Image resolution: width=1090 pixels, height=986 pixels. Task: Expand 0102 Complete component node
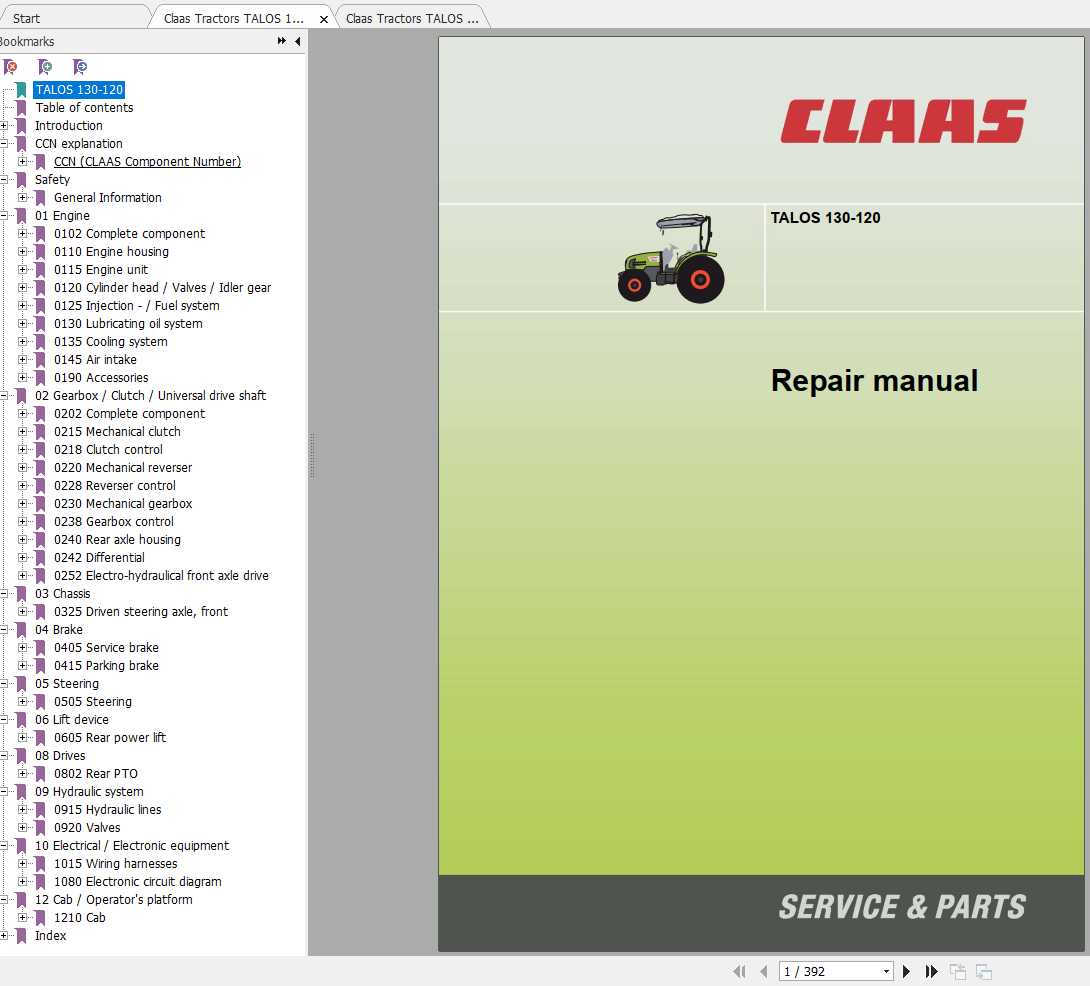click(23, 234)
